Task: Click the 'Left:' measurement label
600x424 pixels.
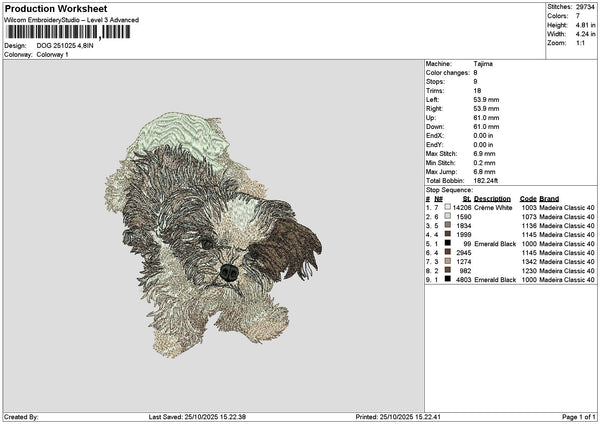Action: tap(432, 100)
